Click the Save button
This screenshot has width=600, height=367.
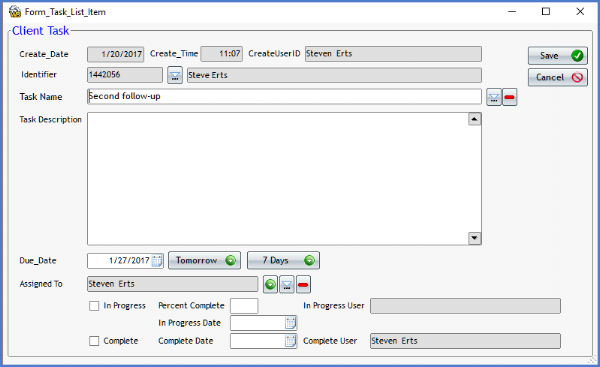point(558,56)
